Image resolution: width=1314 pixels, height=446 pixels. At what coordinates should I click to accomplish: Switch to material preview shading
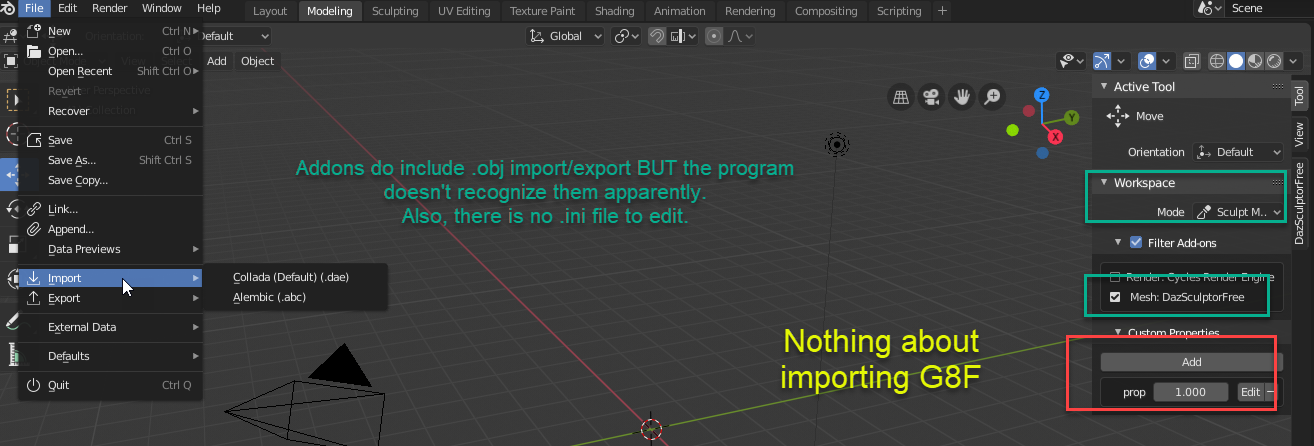(1255, 61)
